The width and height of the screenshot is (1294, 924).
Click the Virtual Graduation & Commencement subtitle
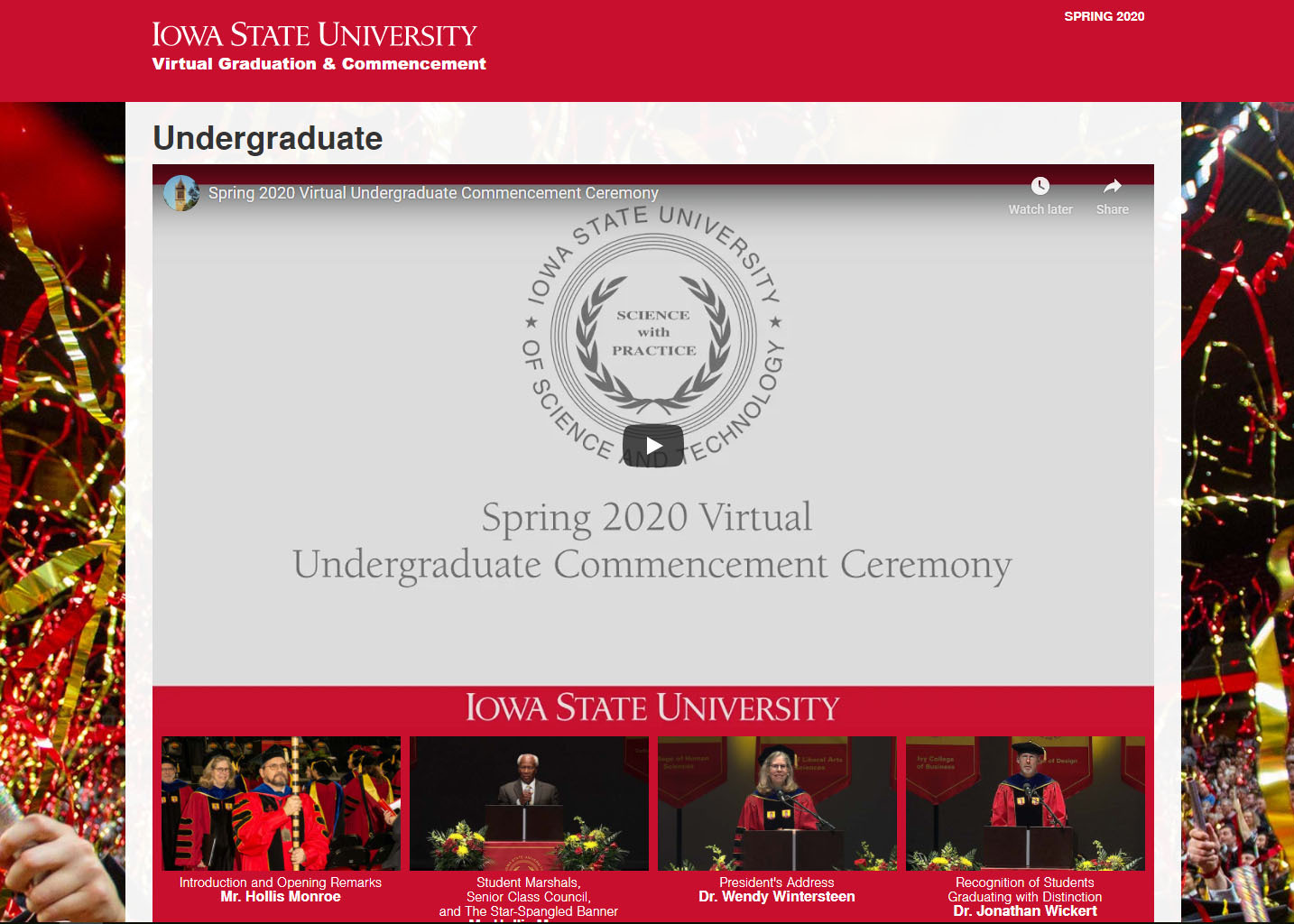[x=319, y=64]
